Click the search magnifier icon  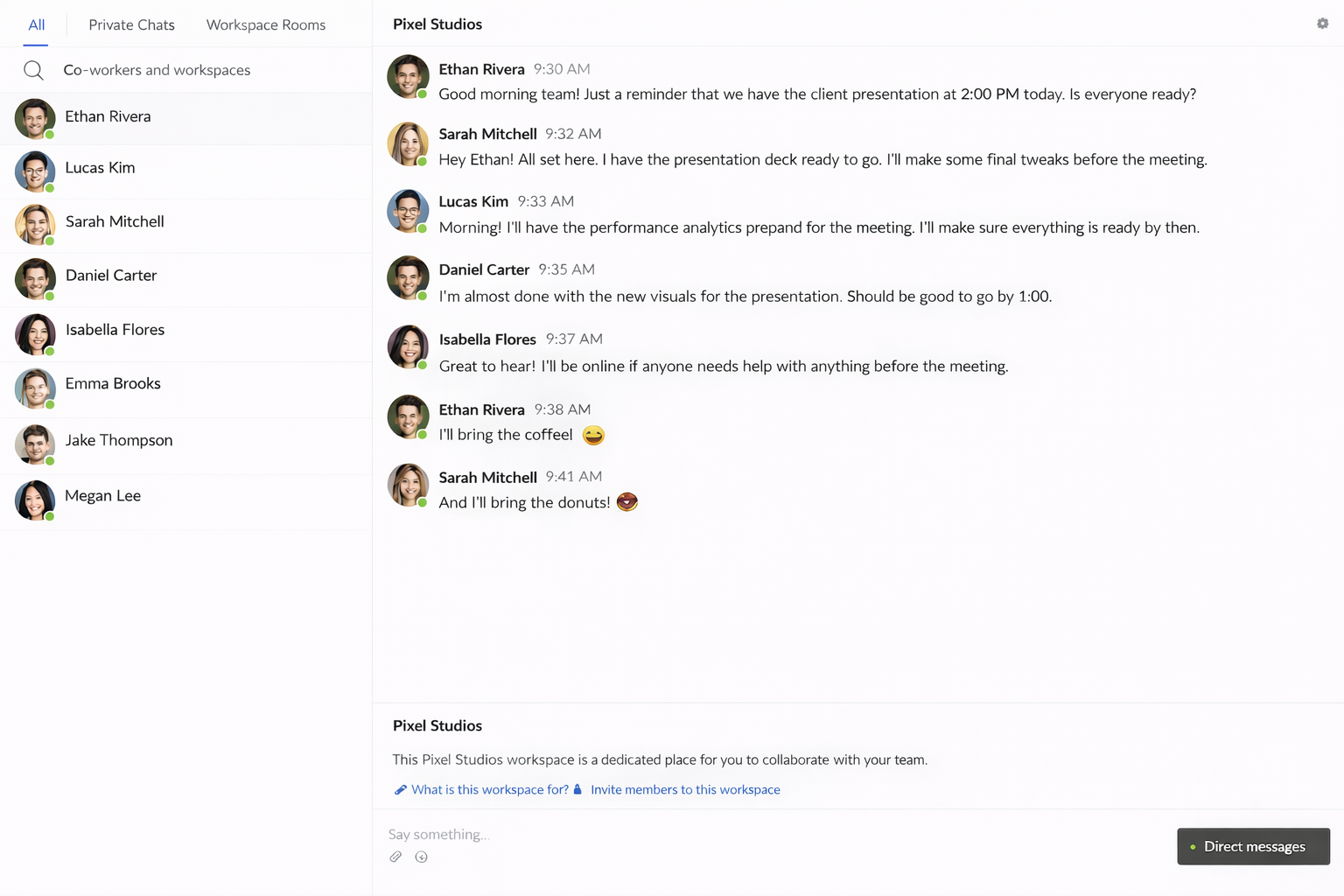click(33, 70)
